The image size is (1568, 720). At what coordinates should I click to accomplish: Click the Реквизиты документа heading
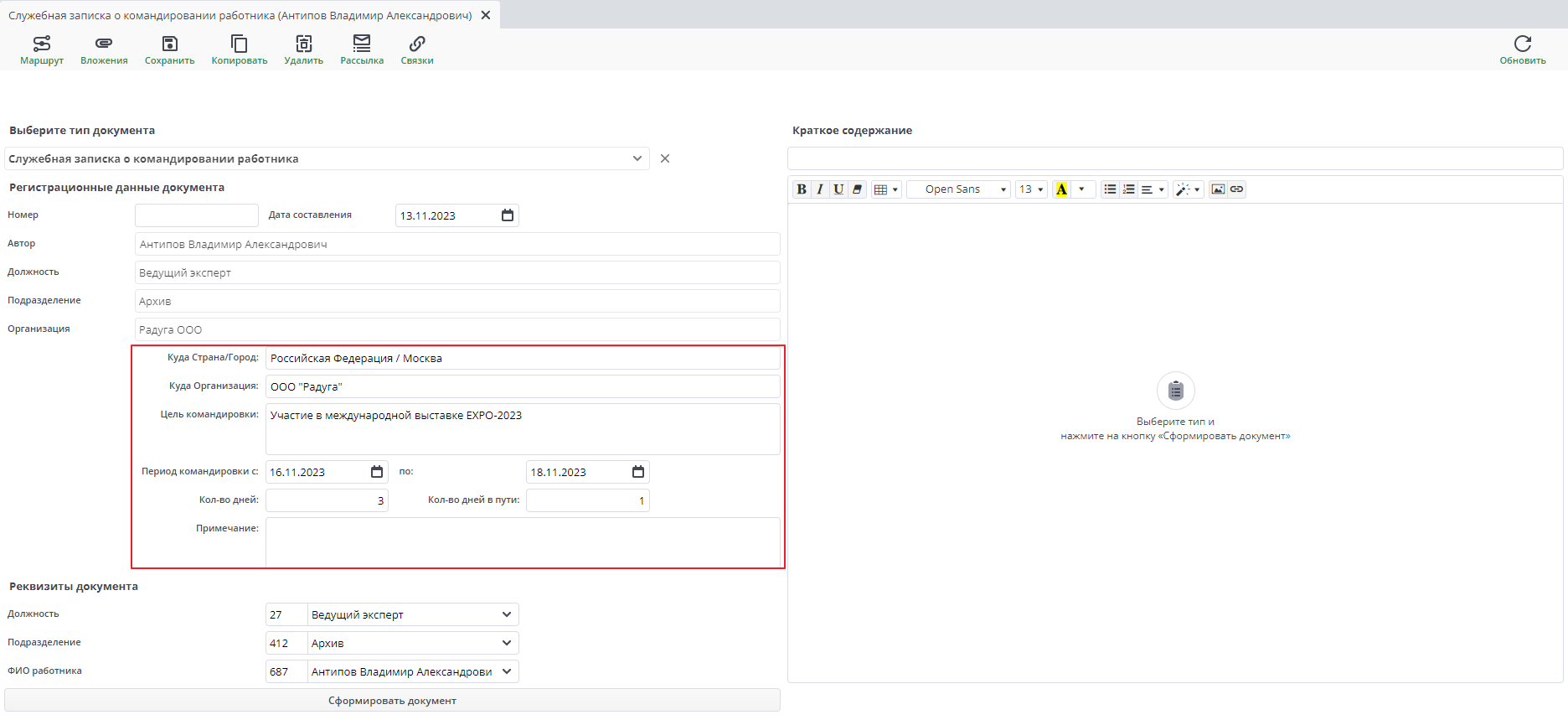coord(74,586)
